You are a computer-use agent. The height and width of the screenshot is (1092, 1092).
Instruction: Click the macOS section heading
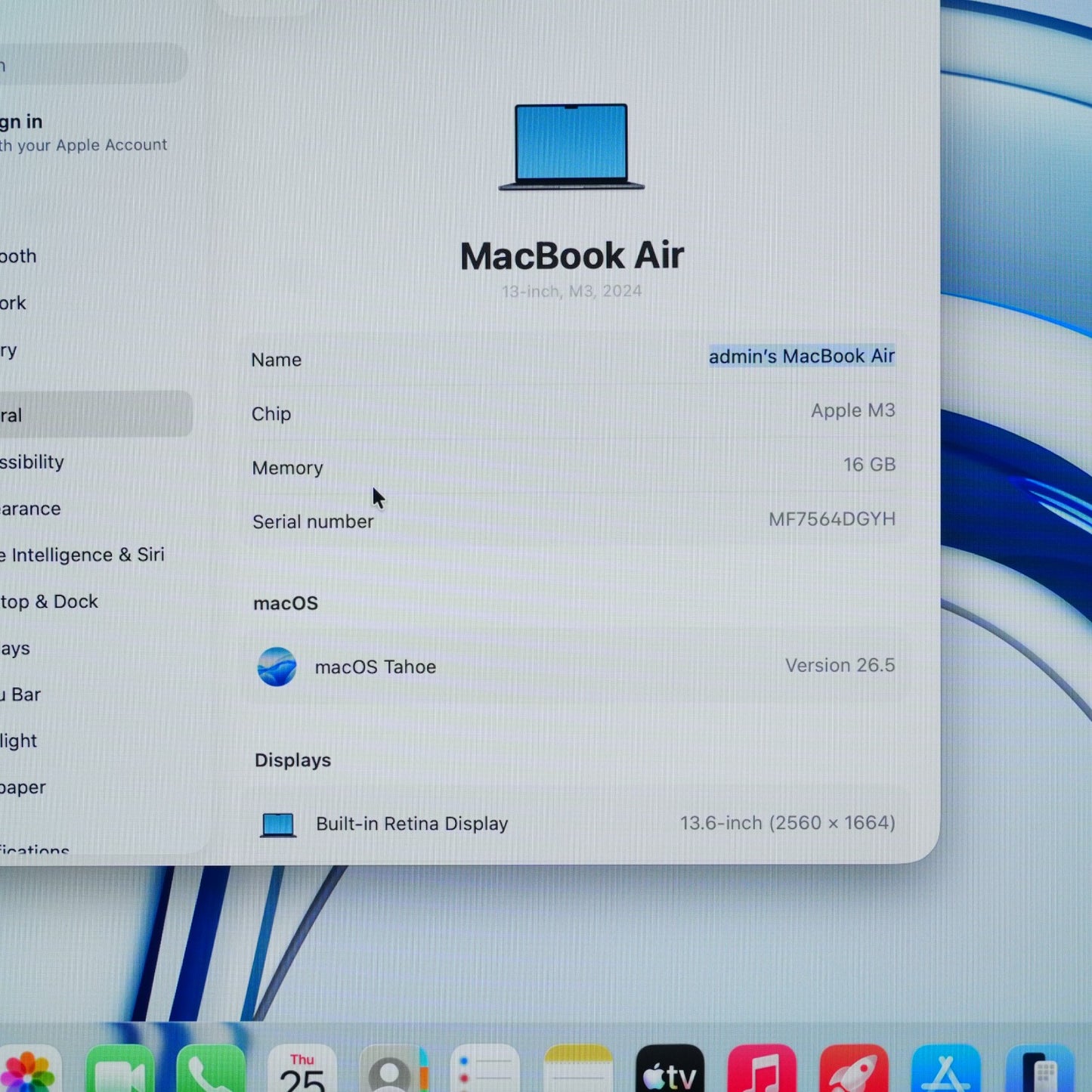click(286, 603)
